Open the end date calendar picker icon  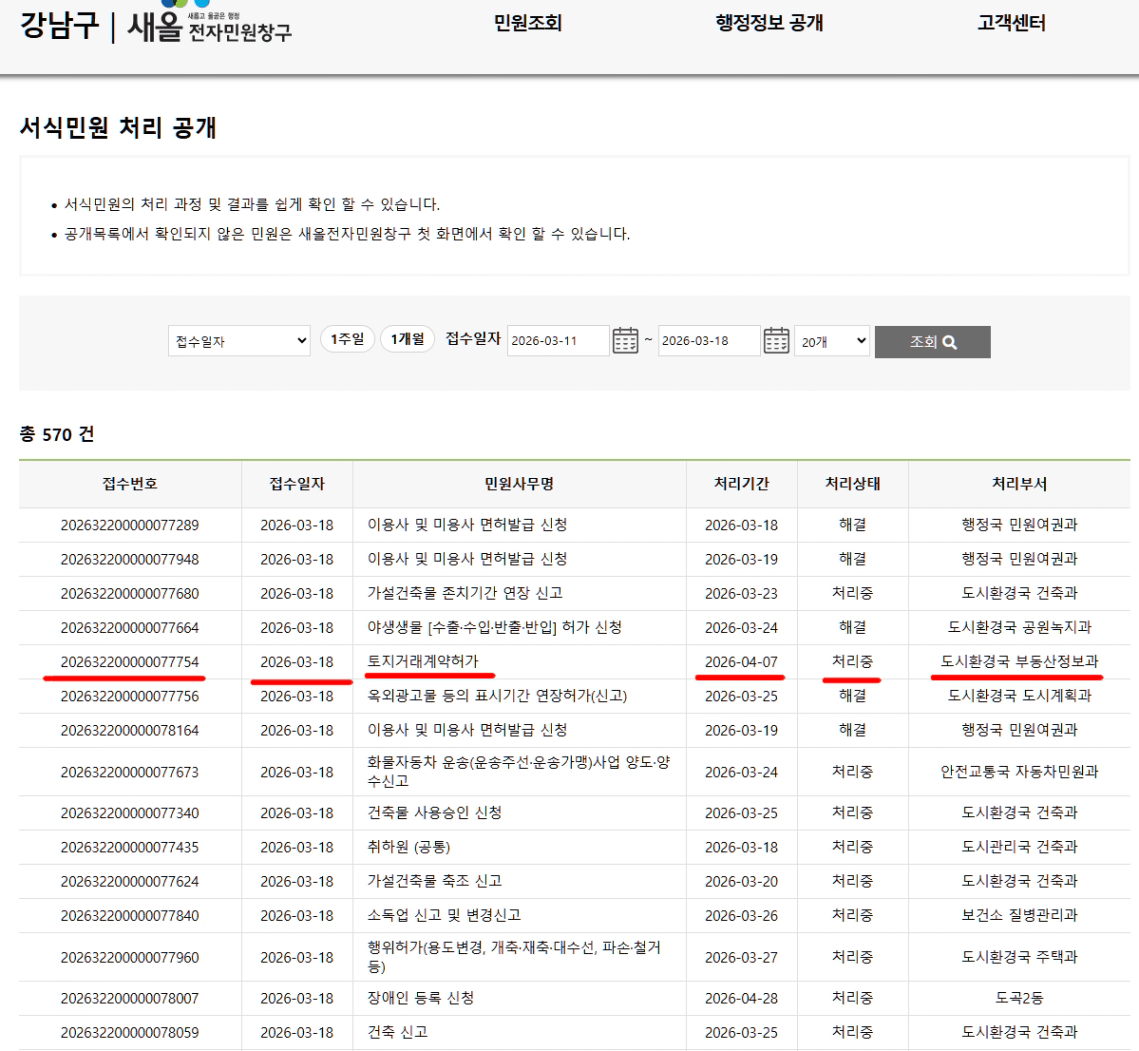776,341
